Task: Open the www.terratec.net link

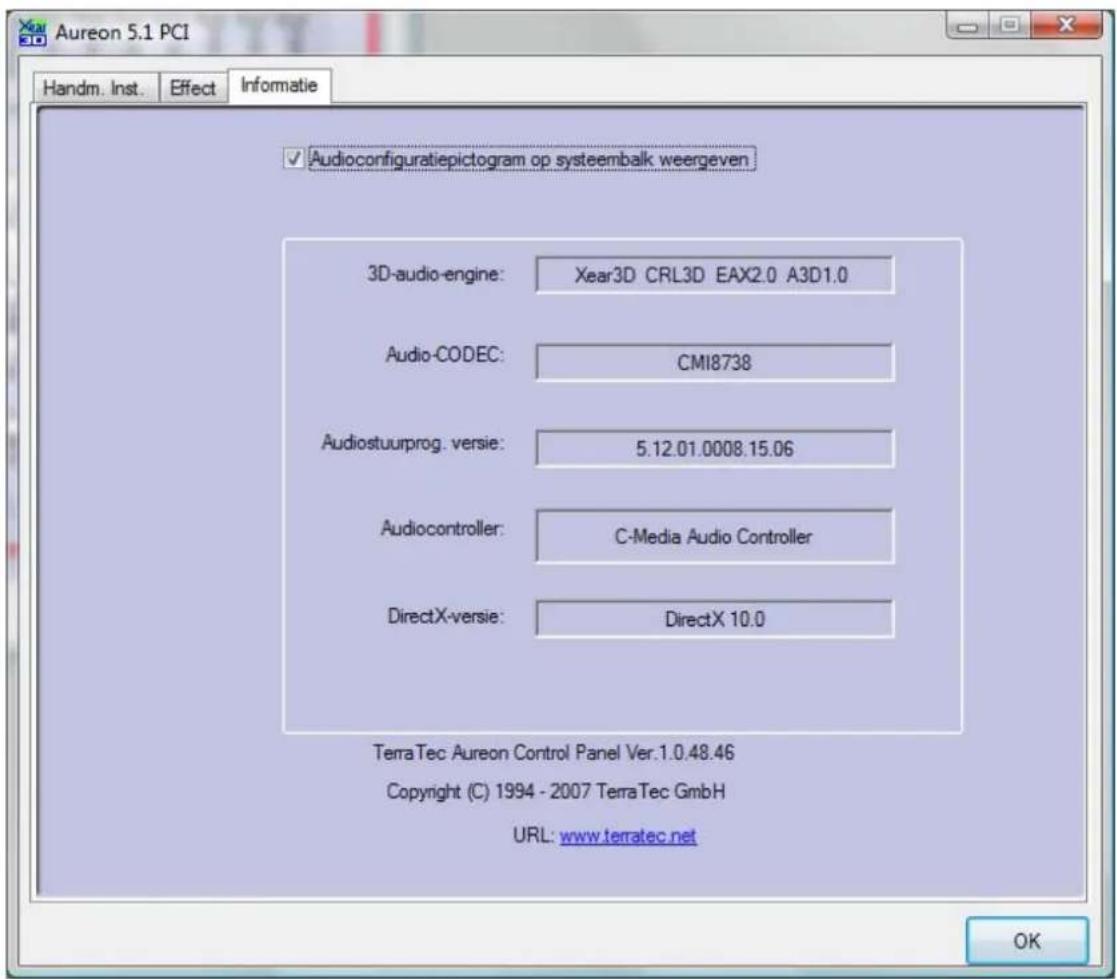Action: [628, 836]
